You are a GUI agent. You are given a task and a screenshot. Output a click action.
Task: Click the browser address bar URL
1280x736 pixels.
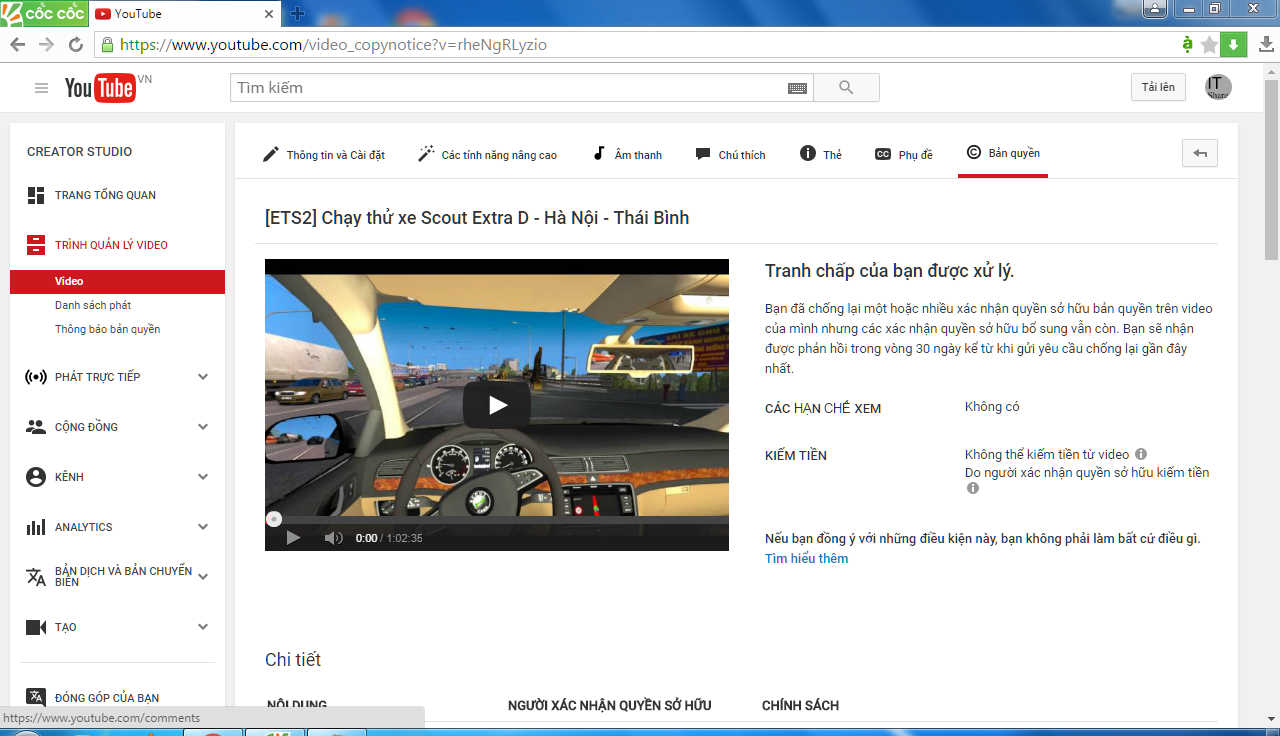point(333,45)
